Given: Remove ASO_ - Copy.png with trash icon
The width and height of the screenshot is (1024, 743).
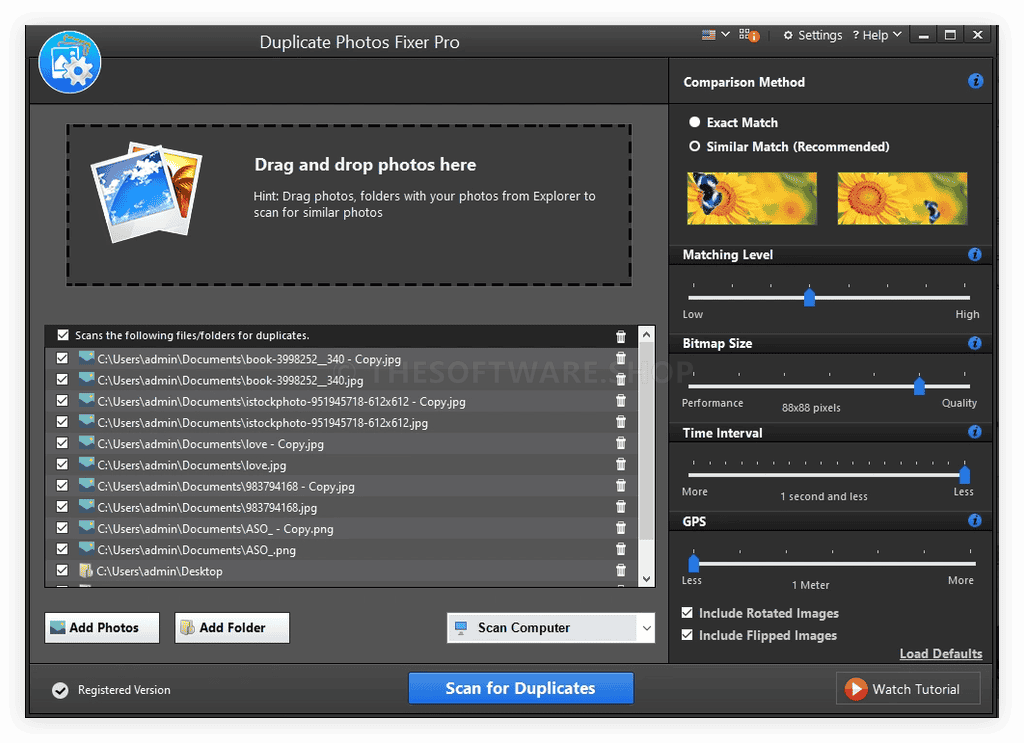Looking at the screenshot, I should [x=620, y=528].
